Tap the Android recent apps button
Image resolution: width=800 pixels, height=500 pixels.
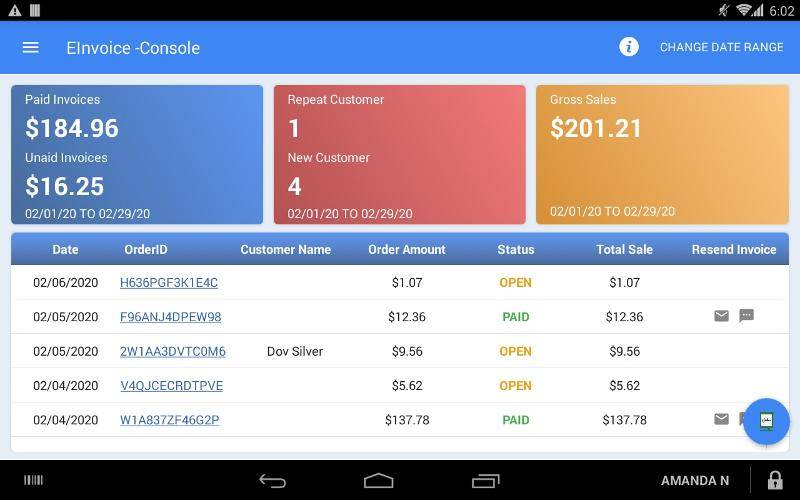[485, 480]
